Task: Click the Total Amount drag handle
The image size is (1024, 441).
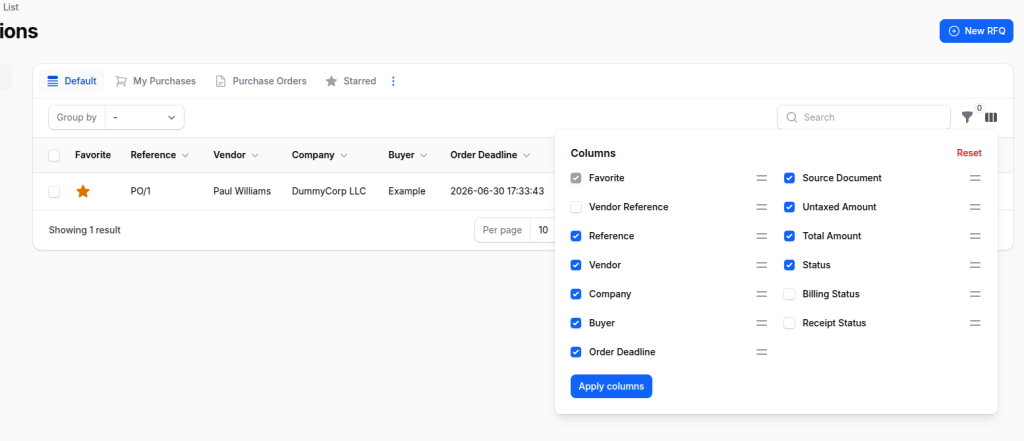Action: click(975, 236)
